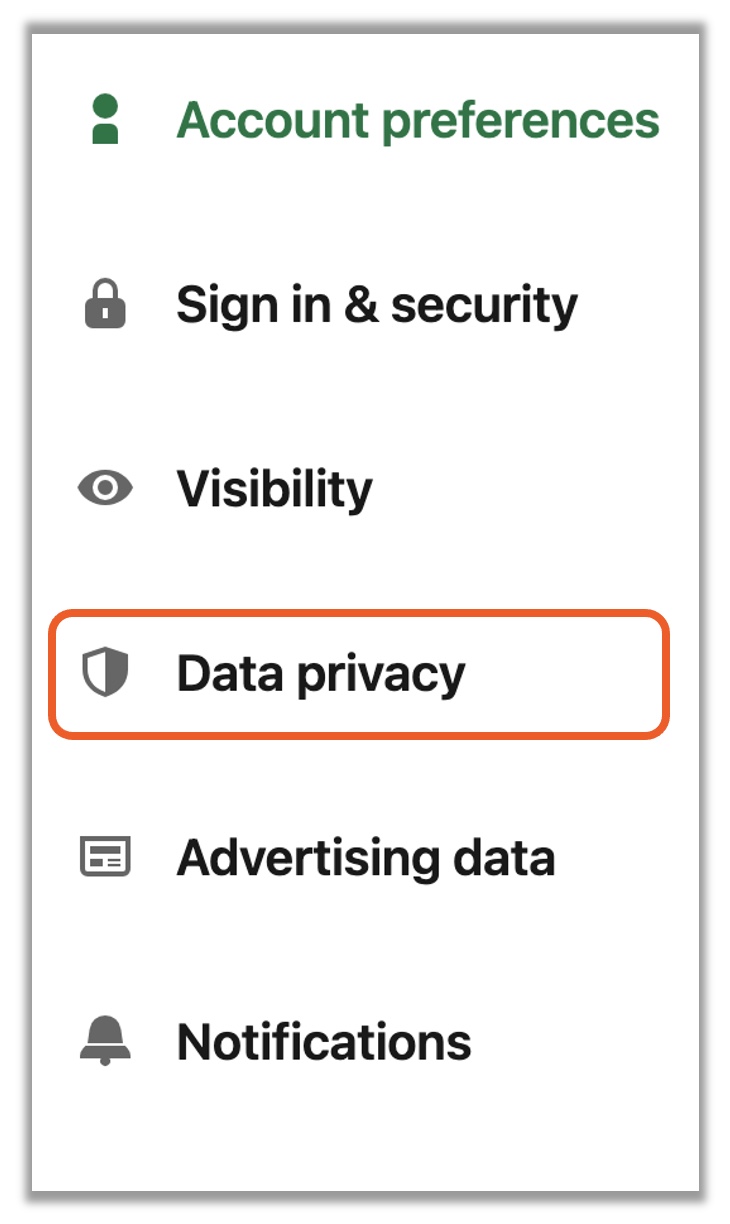Select the Visibility menu item
This screenshot has height=1224, width=730.
365,488
